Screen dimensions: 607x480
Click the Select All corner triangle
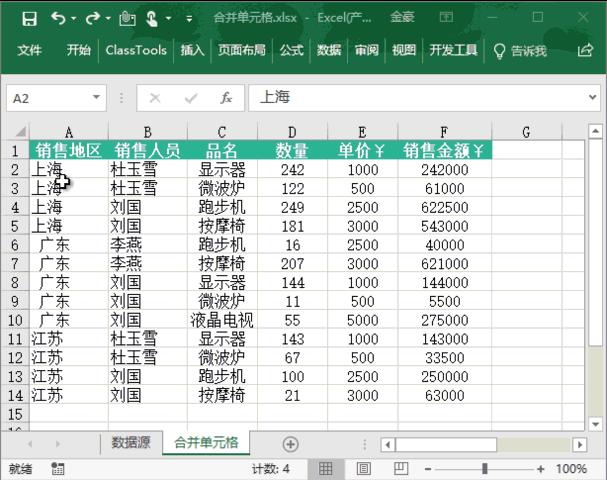[20, 132]
